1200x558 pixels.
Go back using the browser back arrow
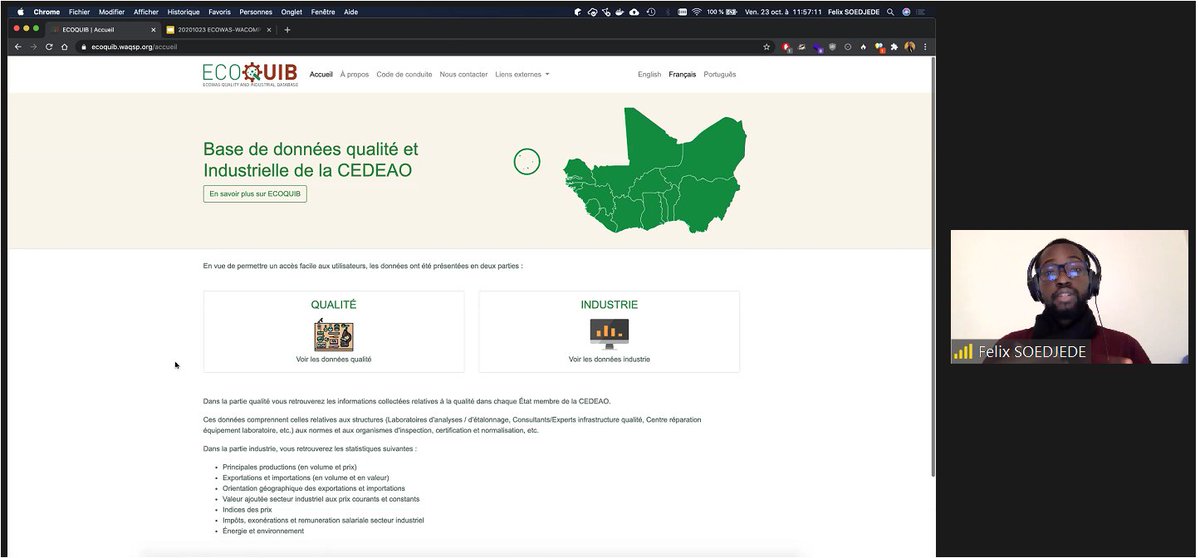18,47
